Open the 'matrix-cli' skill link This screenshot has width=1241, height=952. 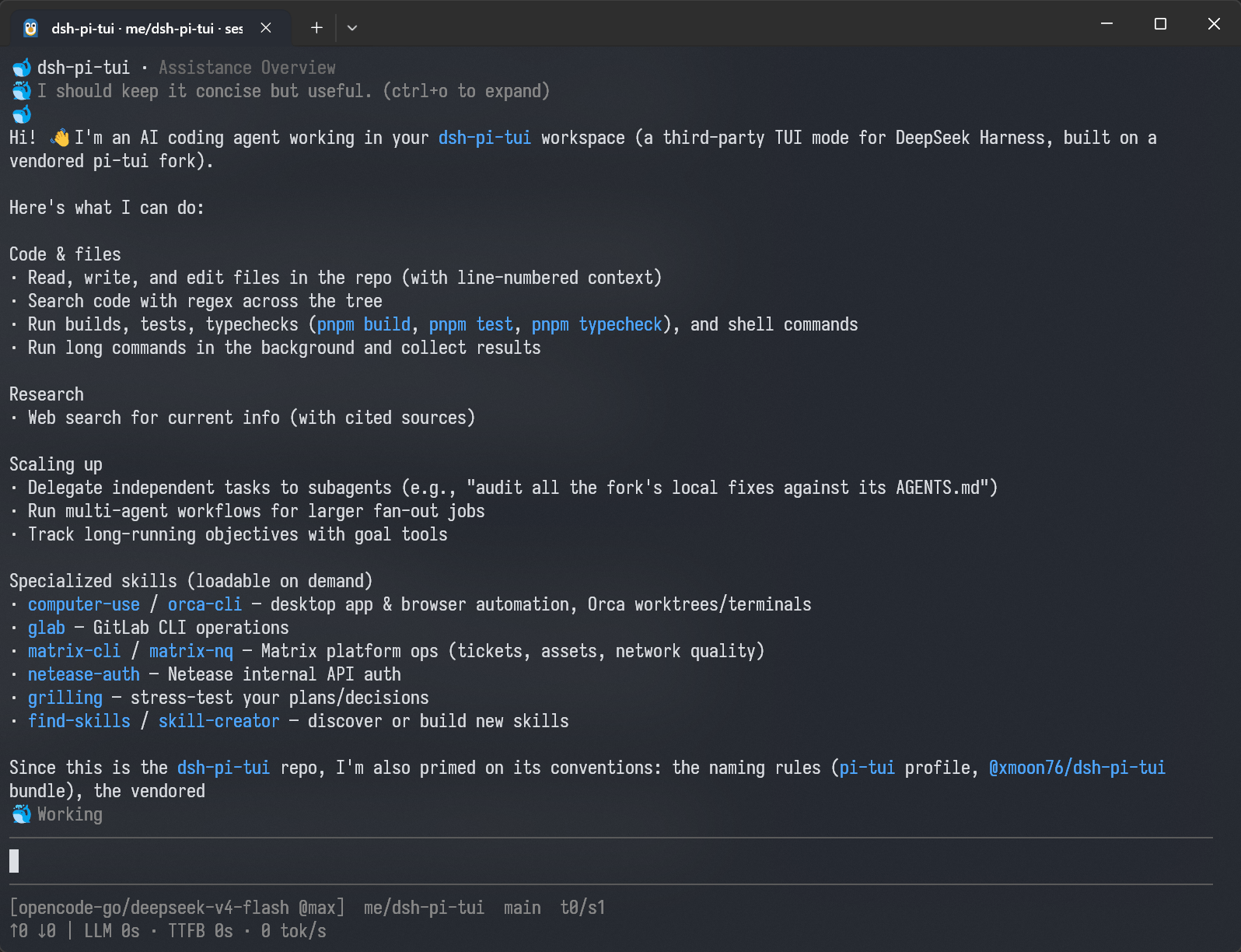(x=75, y=651)
